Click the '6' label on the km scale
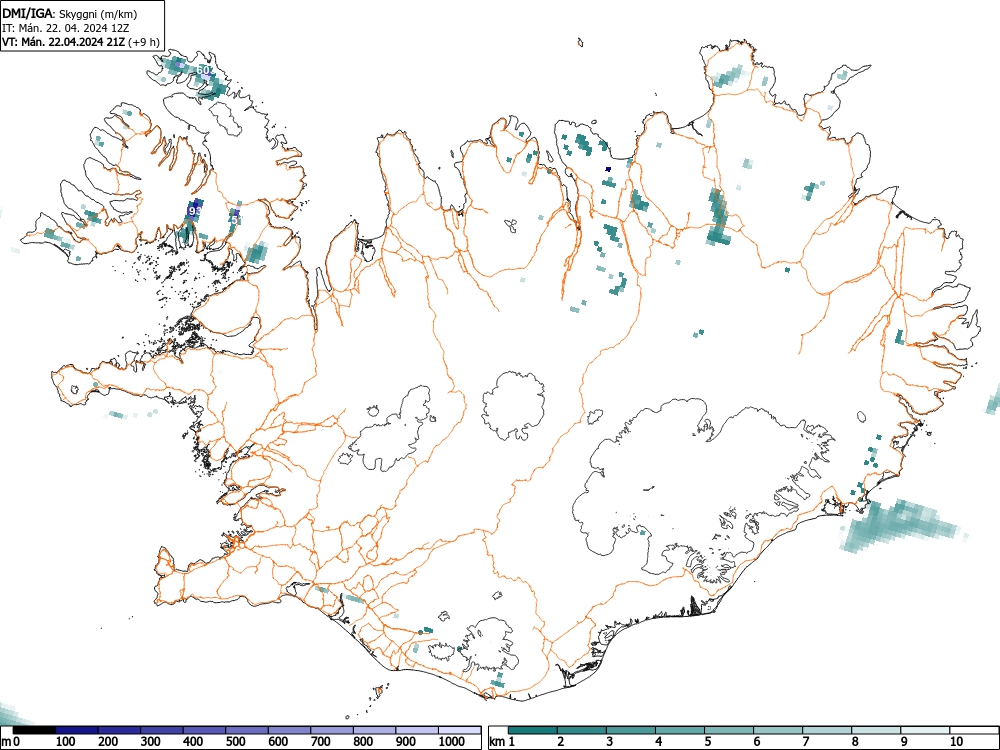This screenshot has width=1000, height=750. [x=756, y=741]
